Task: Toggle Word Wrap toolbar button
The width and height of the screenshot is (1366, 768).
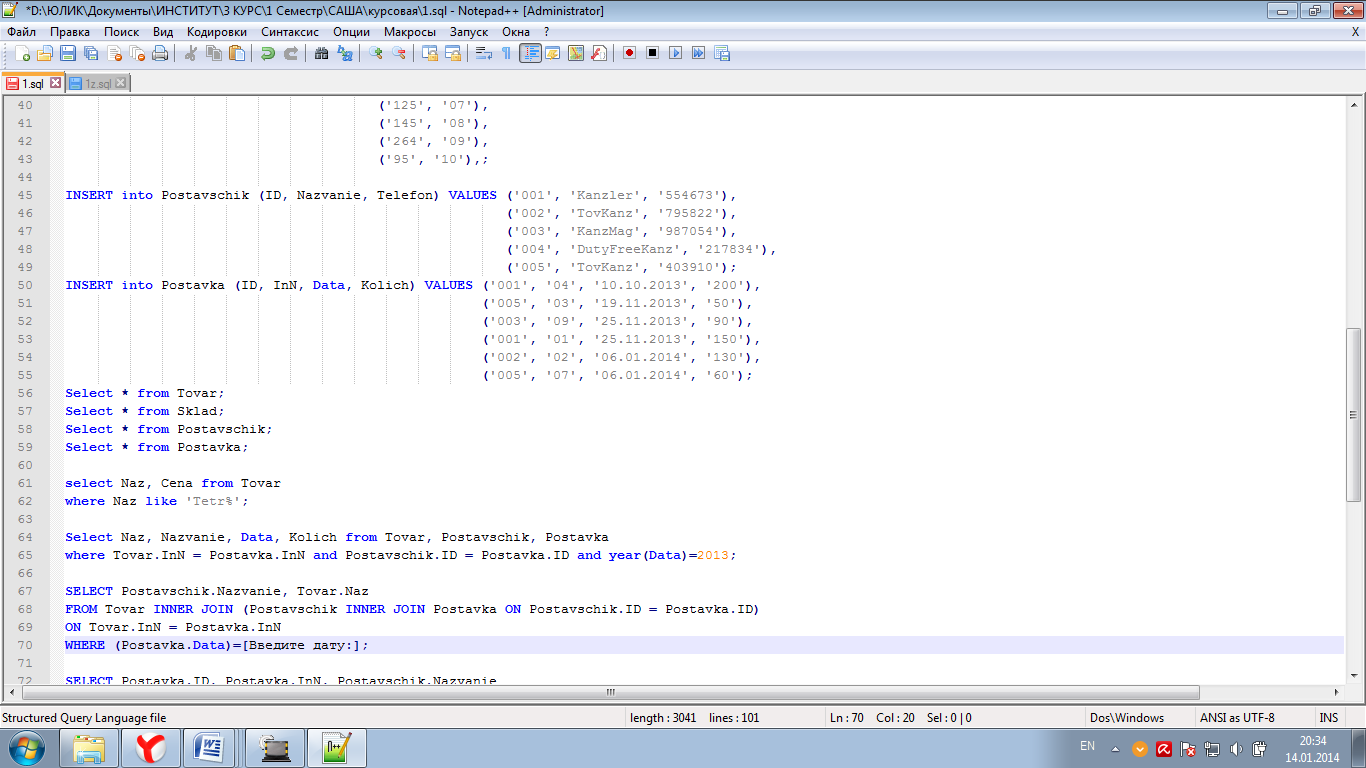Action: pos(483,53)
